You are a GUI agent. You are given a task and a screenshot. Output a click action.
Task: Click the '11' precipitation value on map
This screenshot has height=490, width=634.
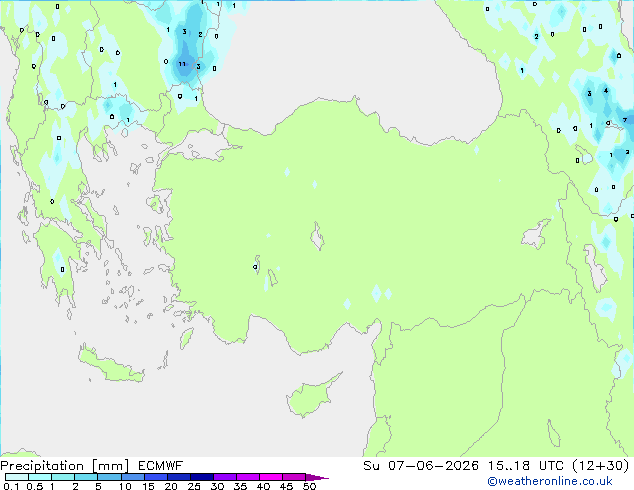(x=182, y=64)
